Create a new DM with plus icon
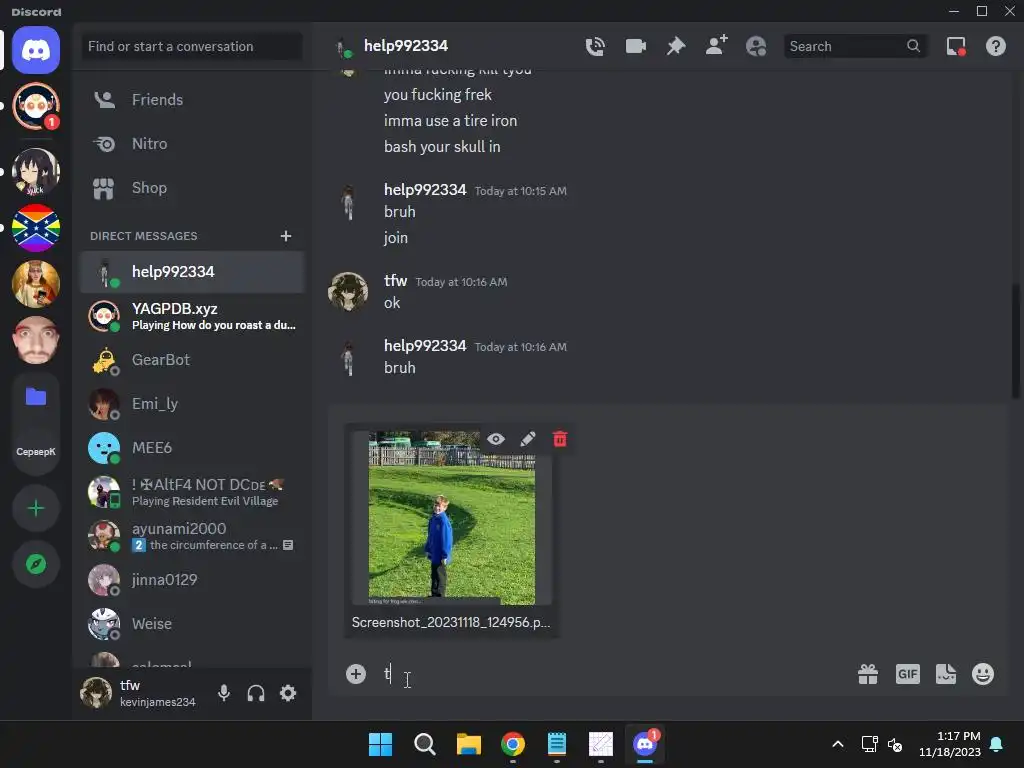 [286, 236]
